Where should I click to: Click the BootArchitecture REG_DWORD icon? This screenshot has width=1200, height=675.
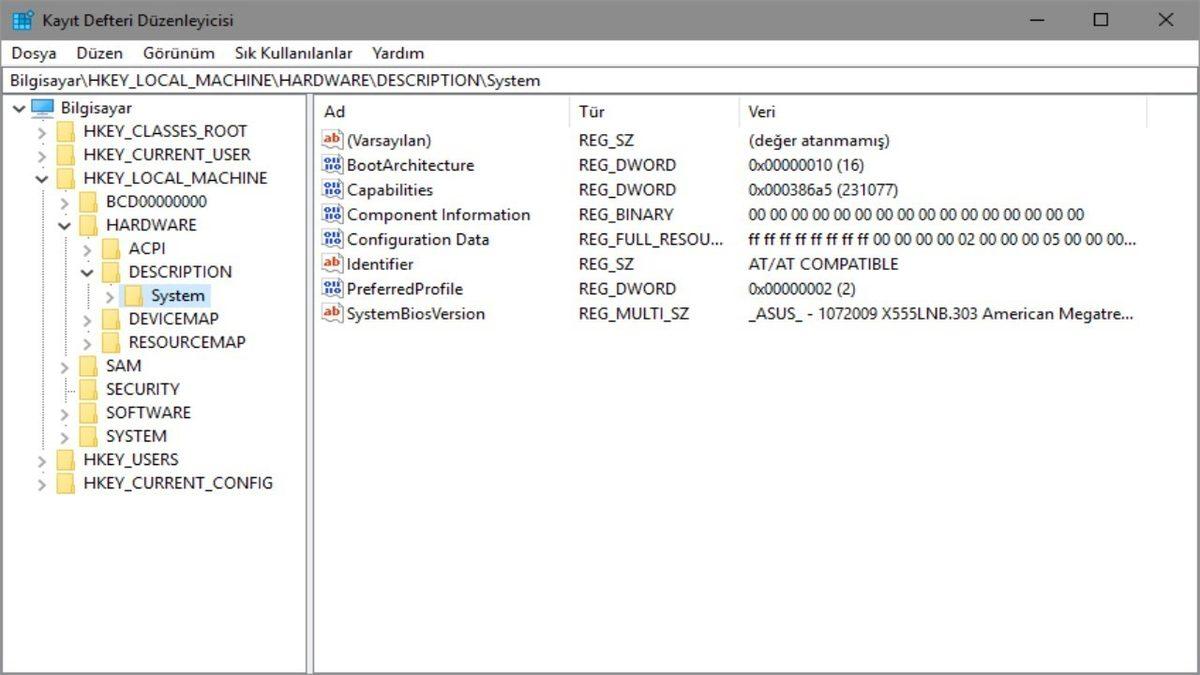(331, 164)
